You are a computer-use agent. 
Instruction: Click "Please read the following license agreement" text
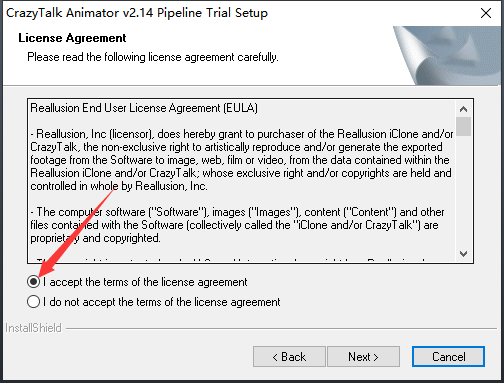pyautogui.click(x=153, y=57)
